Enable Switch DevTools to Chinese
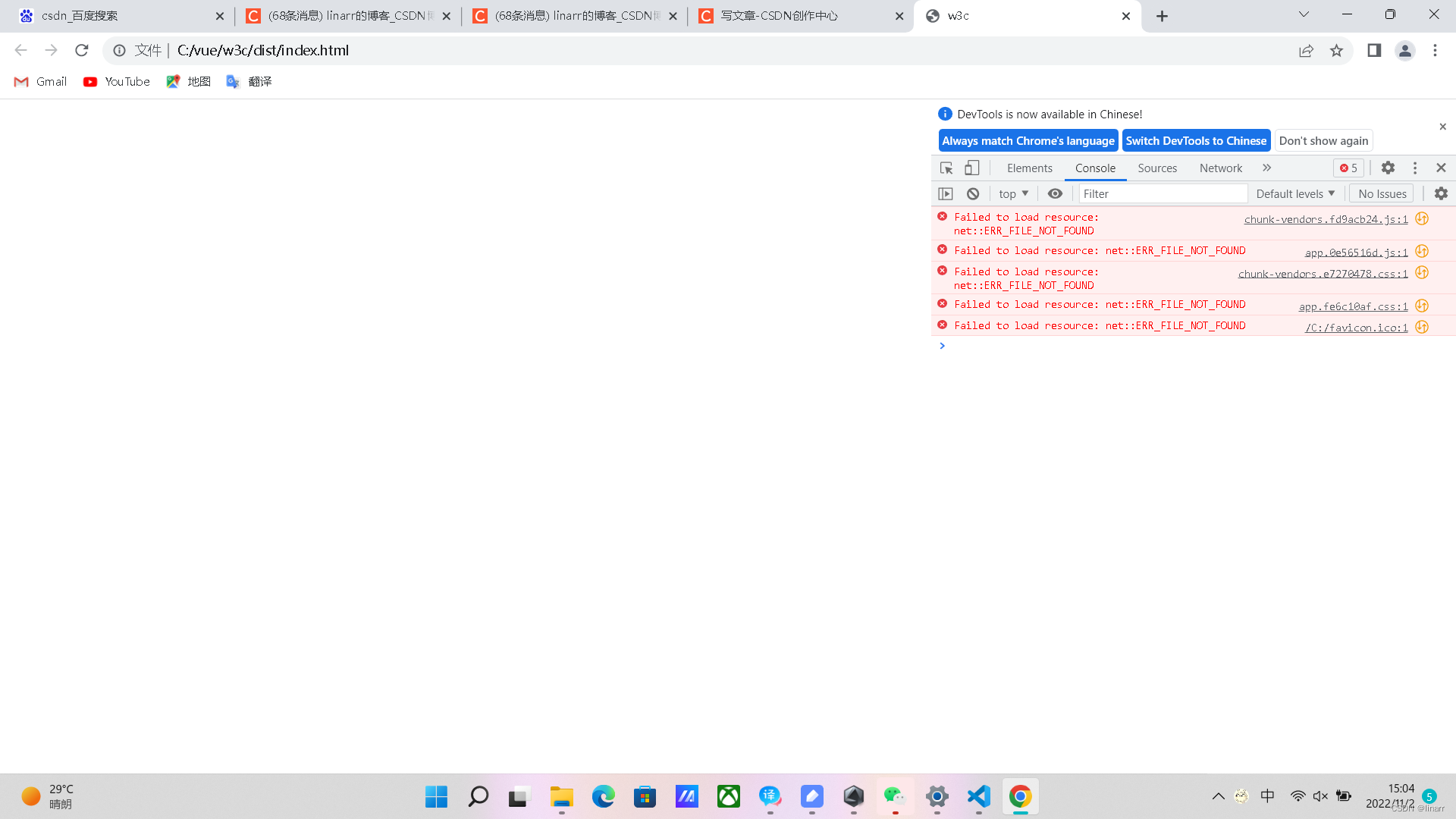The height and width of the screenshot is (819, 1456). (1196, 140)
